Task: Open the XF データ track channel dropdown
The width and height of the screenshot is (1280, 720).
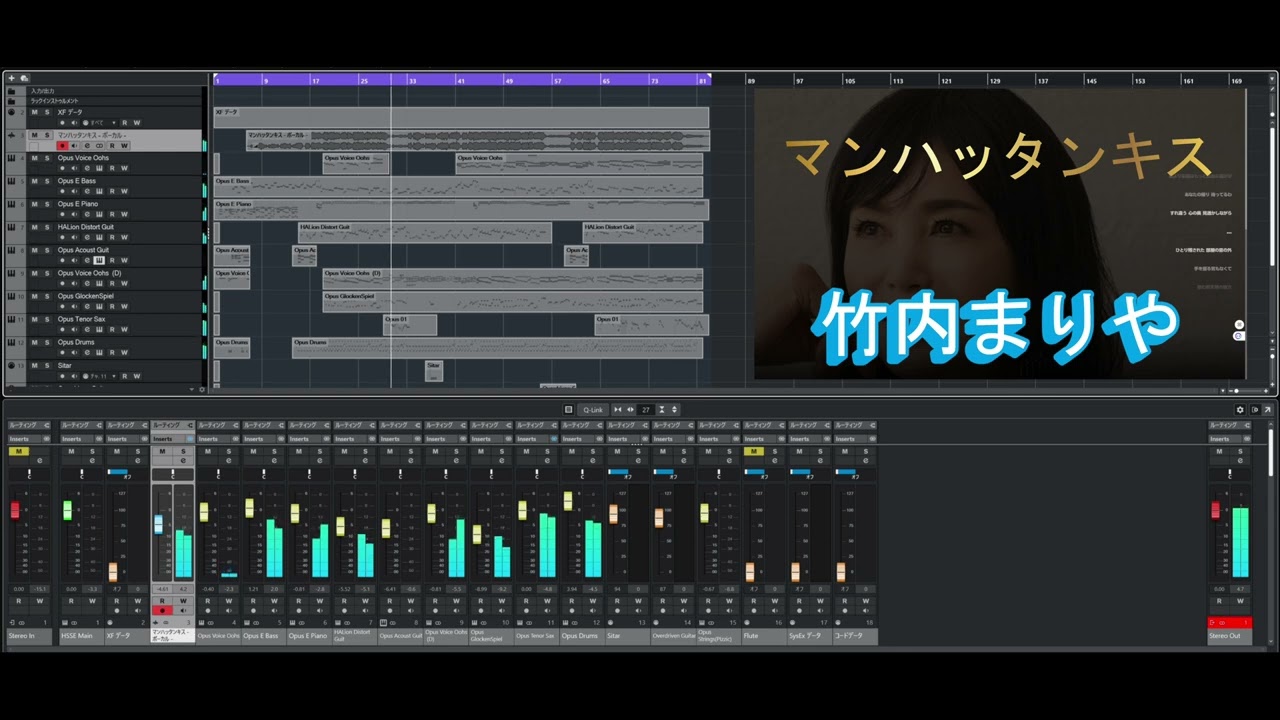Action: click(112, 123)
